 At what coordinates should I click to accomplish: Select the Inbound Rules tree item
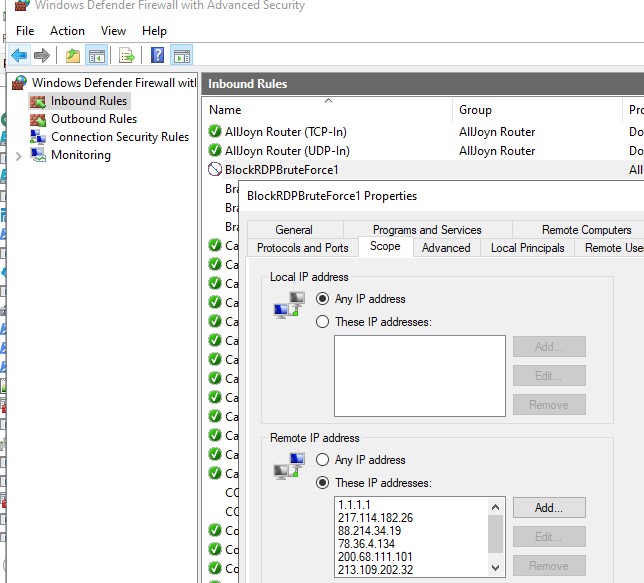click(x=89, y=101)
